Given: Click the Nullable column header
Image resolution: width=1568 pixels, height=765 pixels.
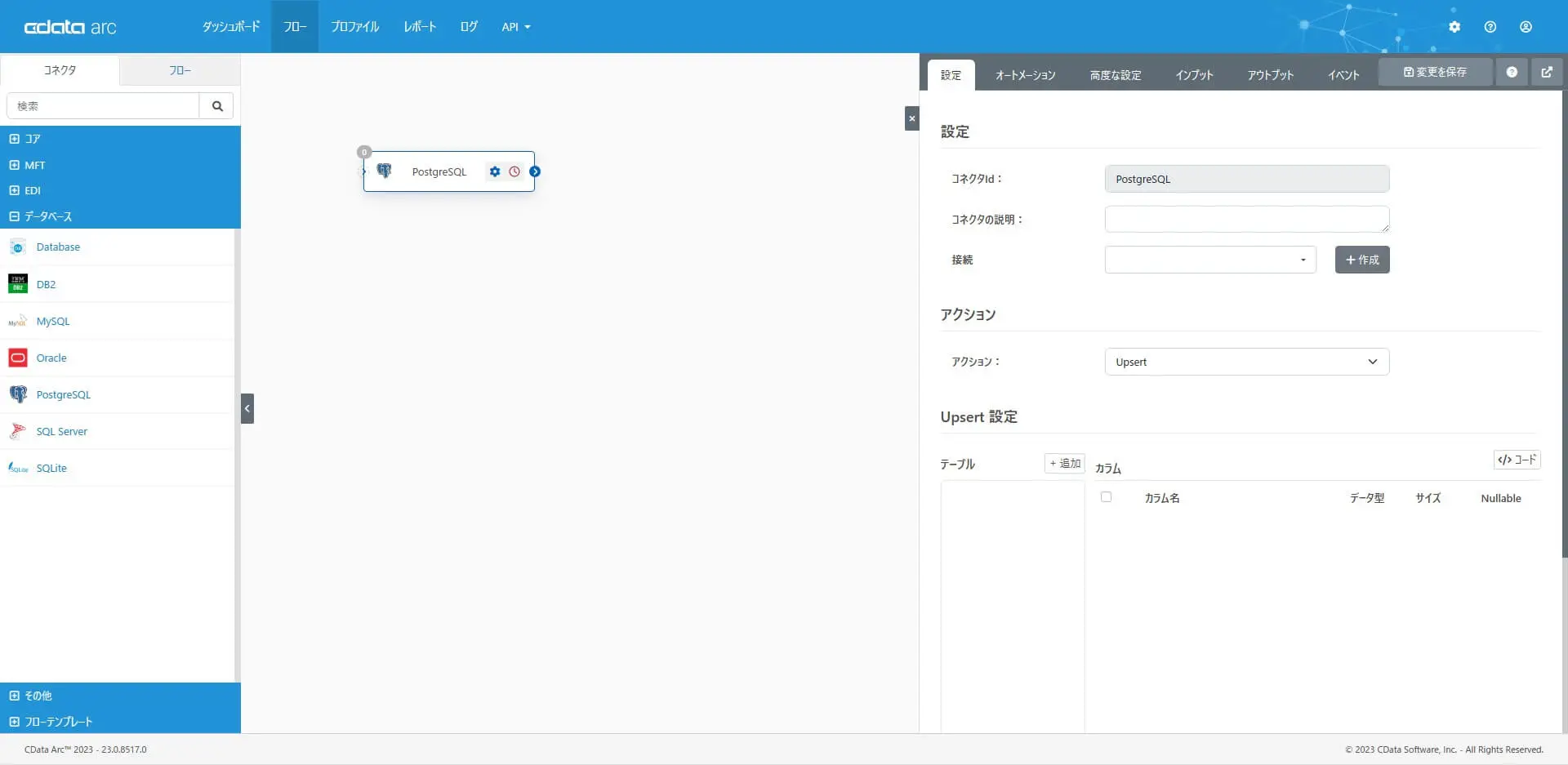Looking at the screenshot, I should (1501, 498).
